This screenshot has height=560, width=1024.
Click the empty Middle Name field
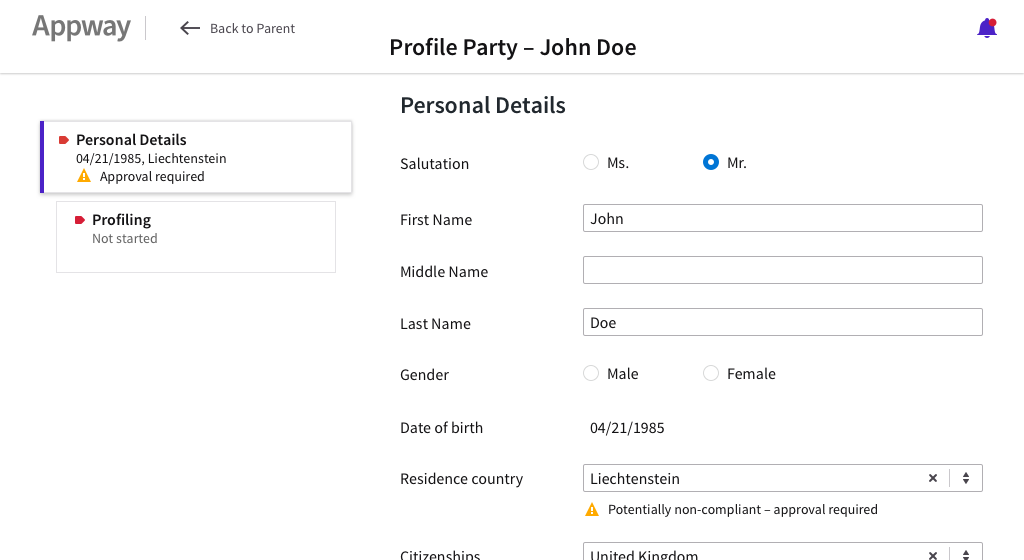pyautogui.click(x=782, y=270)
